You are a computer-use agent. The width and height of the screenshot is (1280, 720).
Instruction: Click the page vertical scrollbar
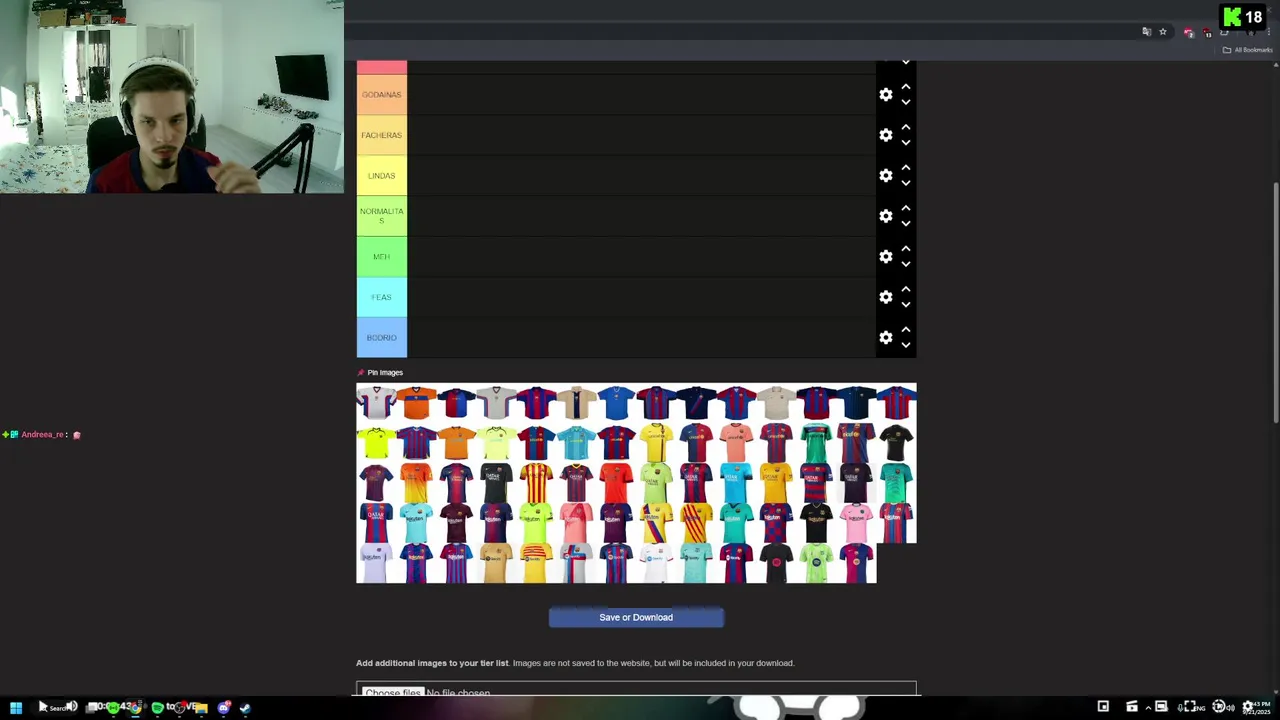coord(1276,303)
